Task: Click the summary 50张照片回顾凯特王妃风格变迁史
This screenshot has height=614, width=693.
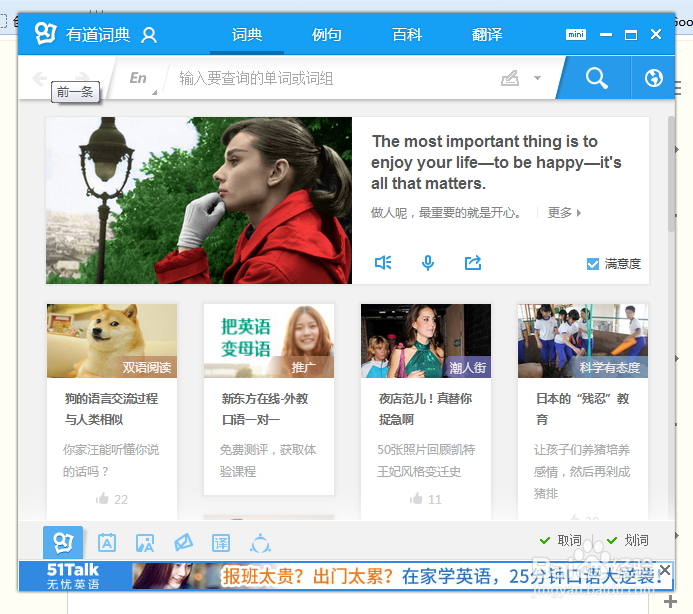Action: (426, 460)
